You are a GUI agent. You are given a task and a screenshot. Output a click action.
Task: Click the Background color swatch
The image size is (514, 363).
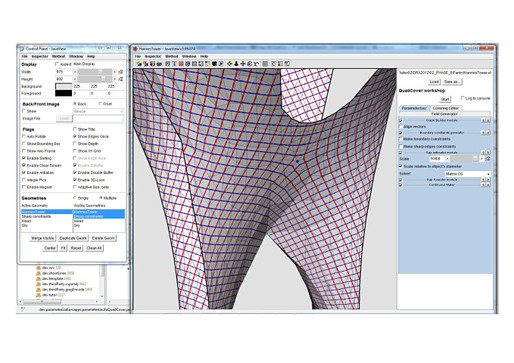(63, 86)
